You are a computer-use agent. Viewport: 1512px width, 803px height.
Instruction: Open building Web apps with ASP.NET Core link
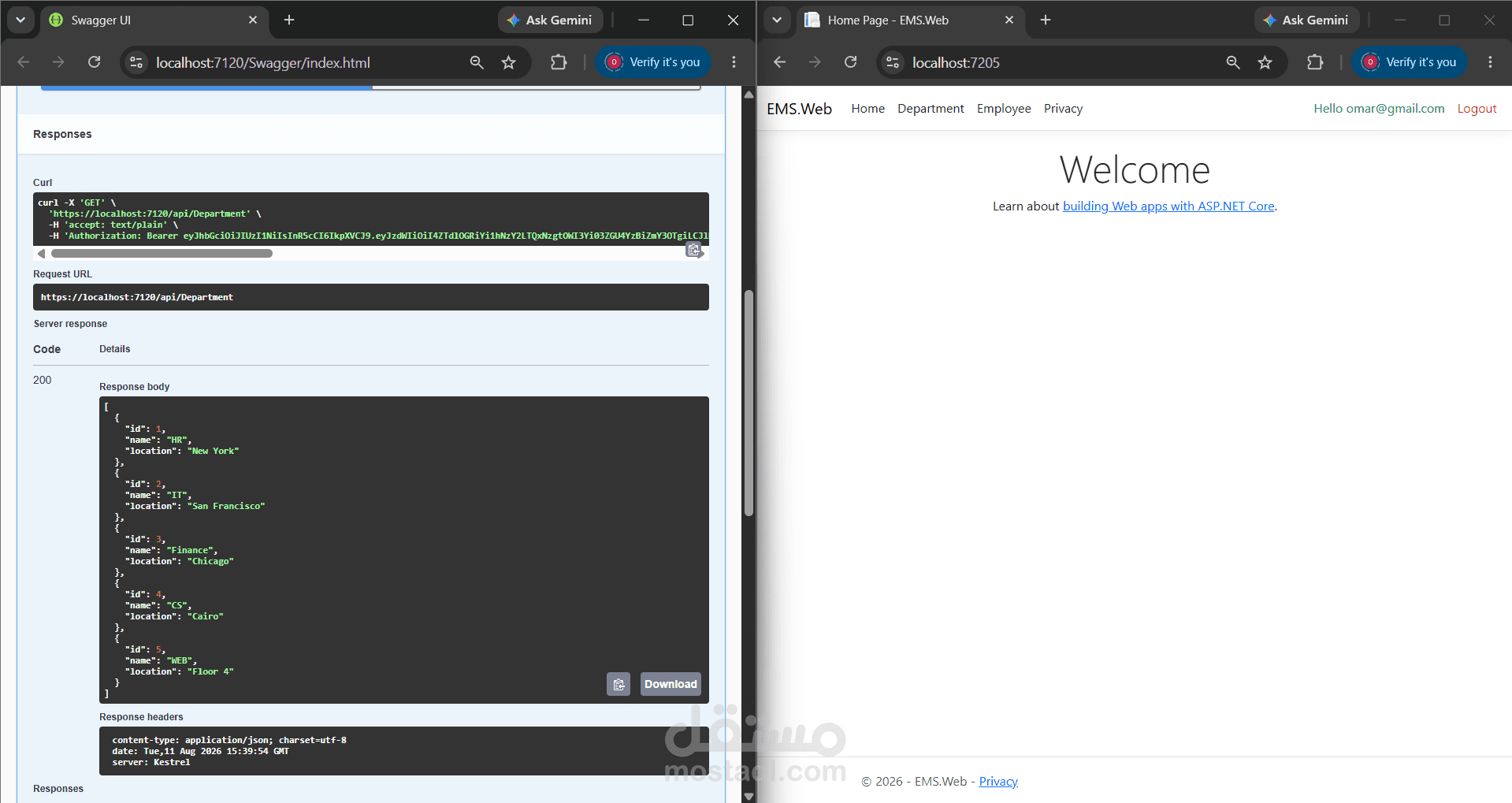click(1168, 206)
